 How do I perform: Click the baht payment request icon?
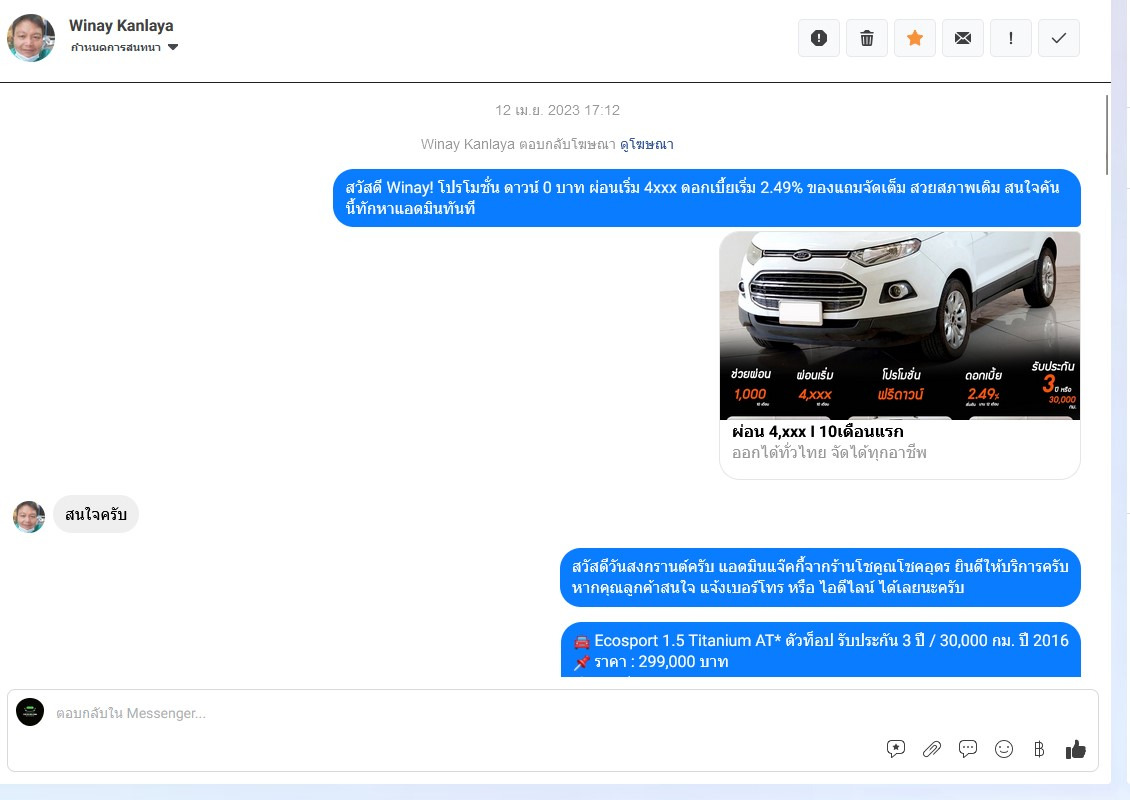[x=1039, y=750]
